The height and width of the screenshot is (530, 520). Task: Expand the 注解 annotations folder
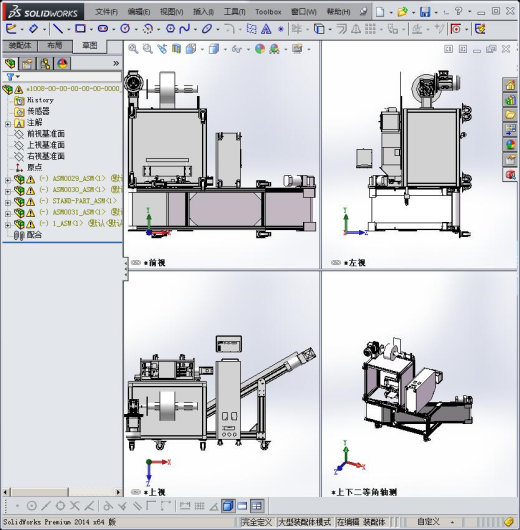8,124
